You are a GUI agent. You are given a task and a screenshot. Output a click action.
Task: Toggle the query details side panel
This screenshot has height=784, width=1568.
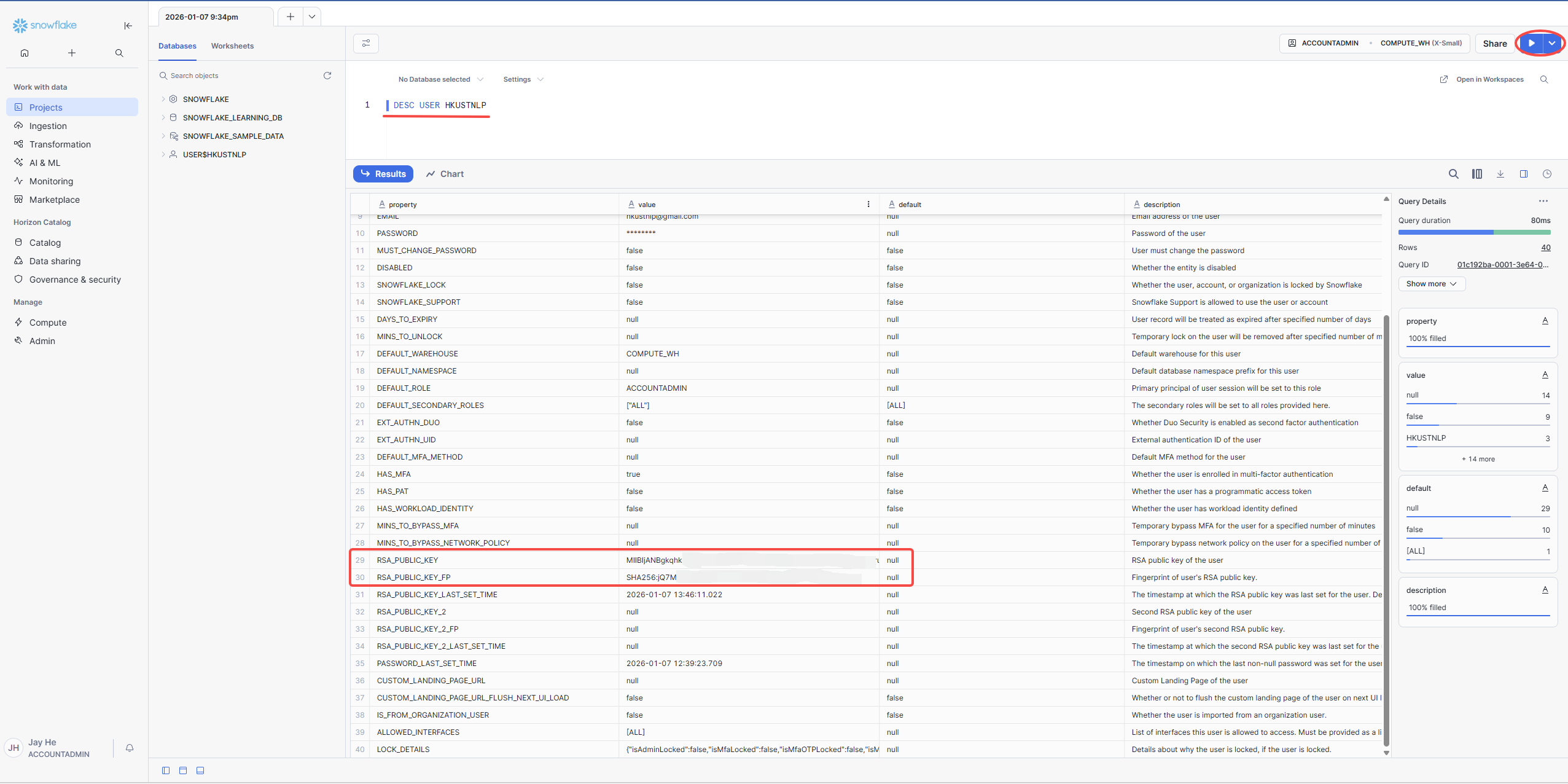click(x=1524, y=174)
